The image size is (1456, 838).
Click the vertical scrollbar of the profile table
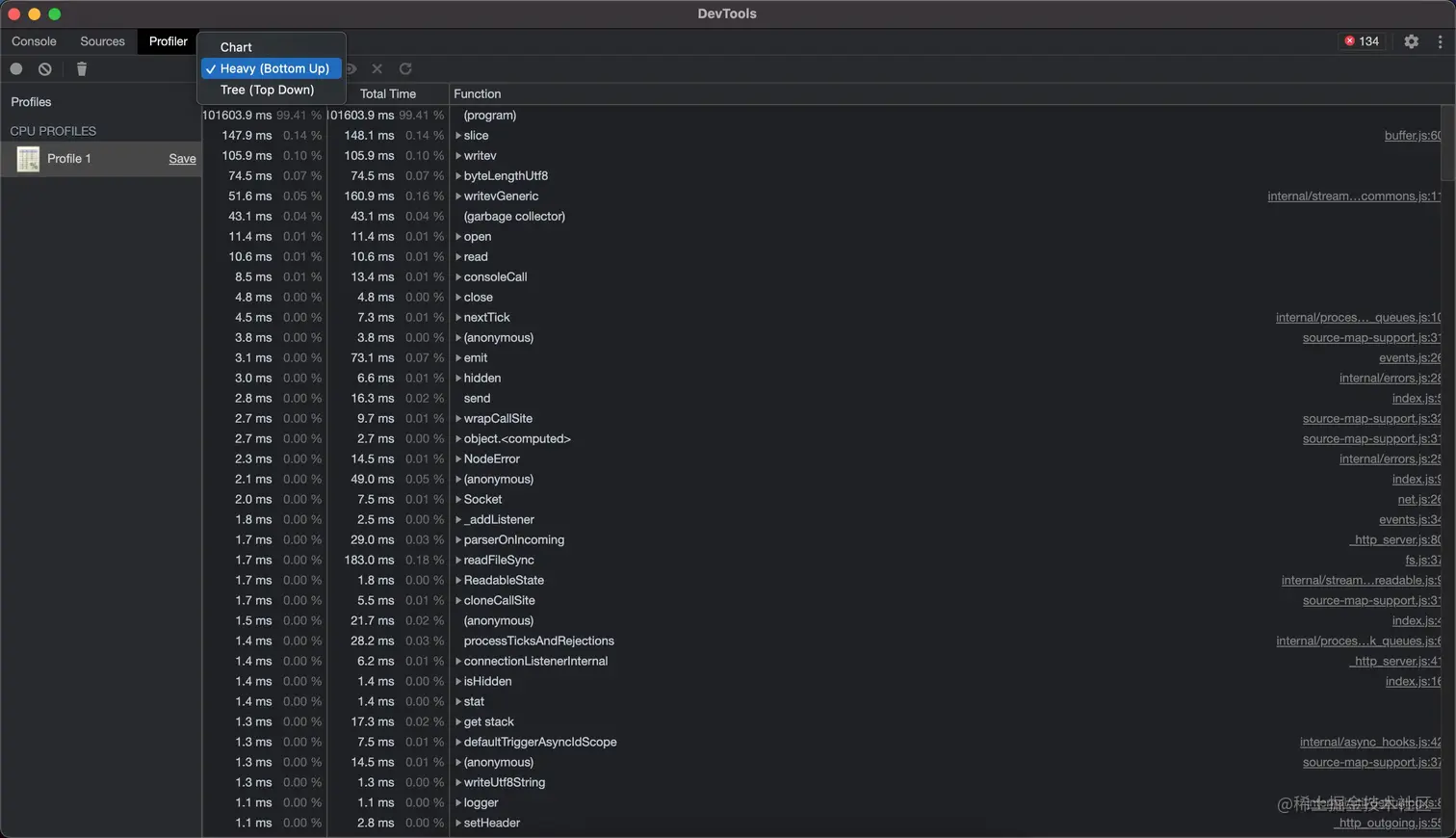pyautogui.click(x=1447, y=143)
